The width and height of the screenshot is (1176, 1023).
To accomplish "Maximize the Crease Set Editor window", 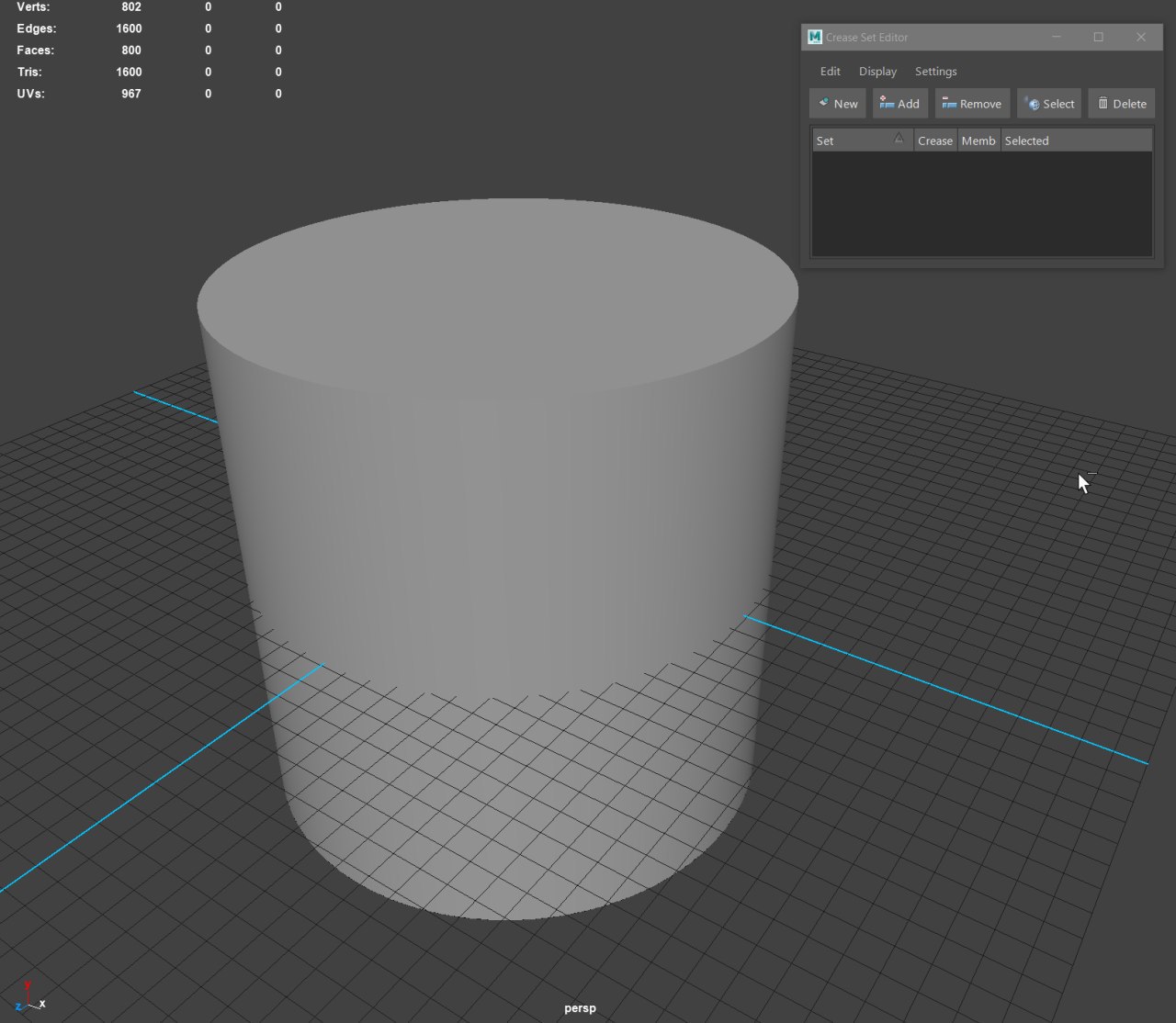I will coord(1098,37).
